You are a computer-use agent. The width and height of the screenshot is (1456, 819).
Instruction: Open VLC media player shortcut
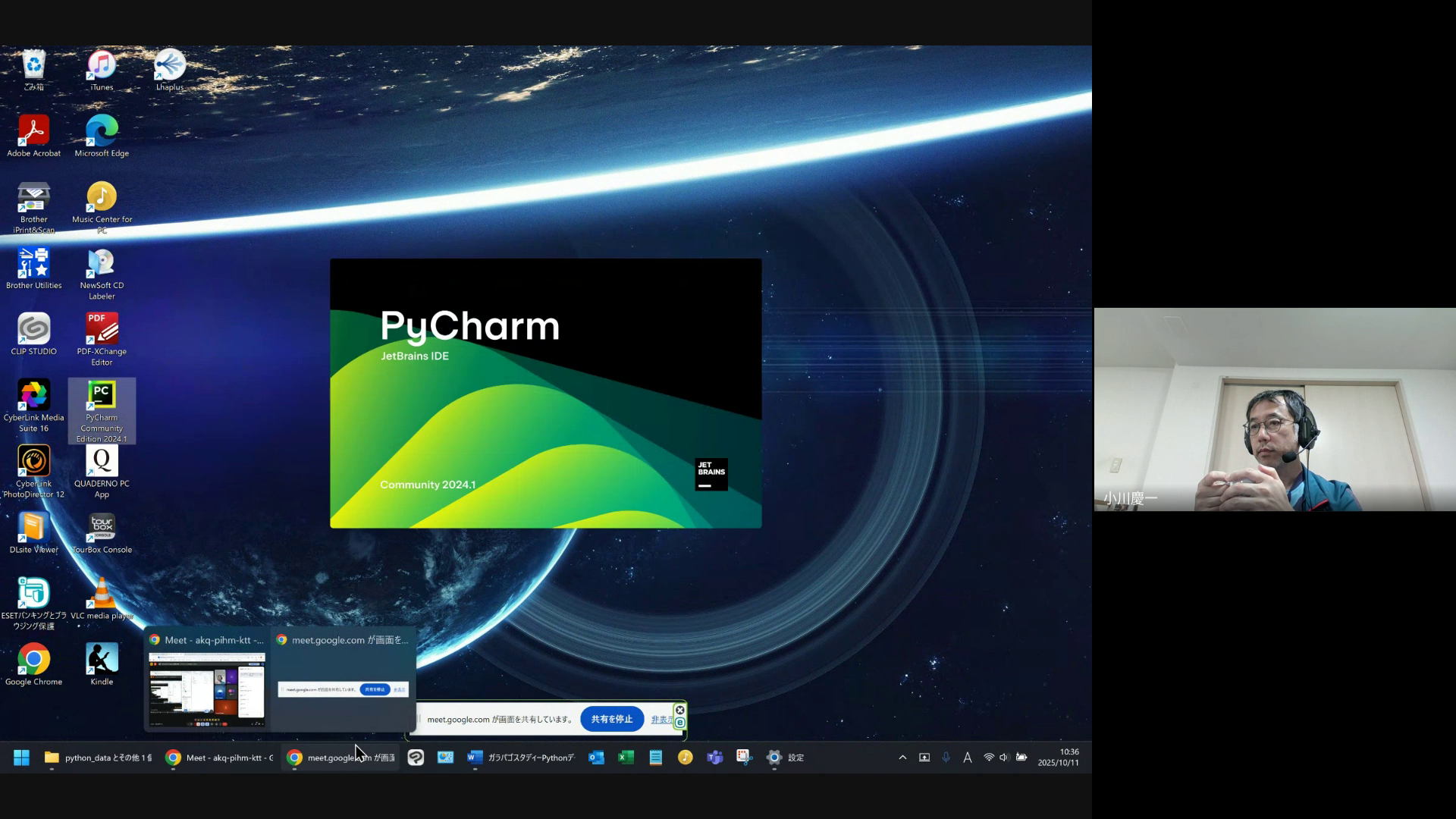[102, 594]
